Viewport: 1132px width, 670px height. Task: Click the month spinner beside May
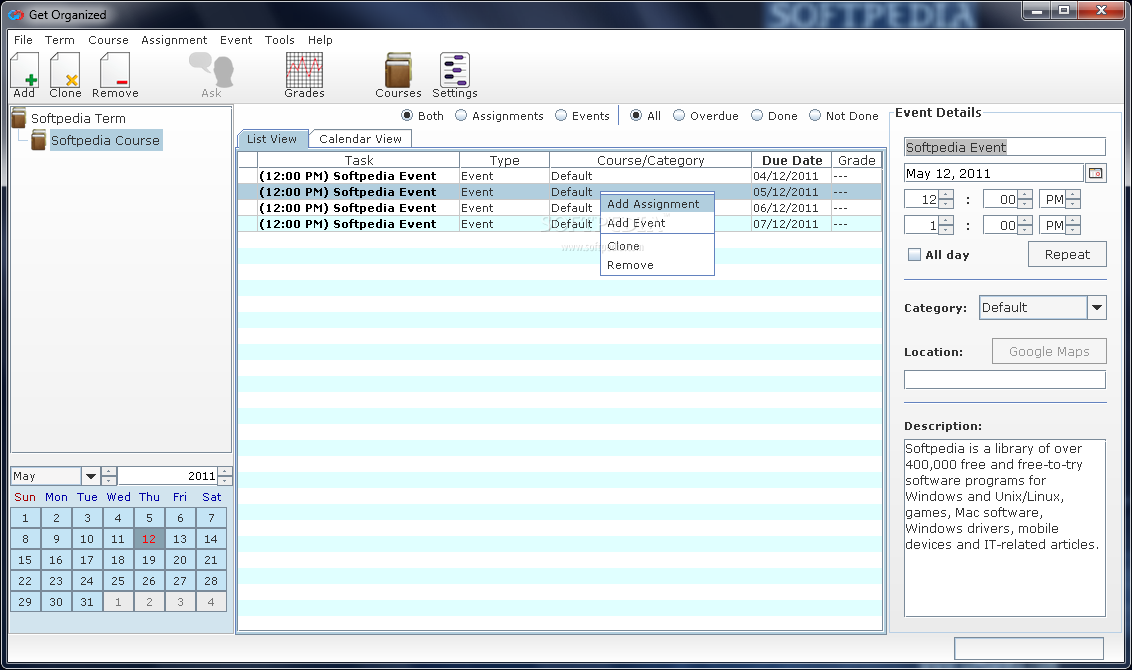109,476
